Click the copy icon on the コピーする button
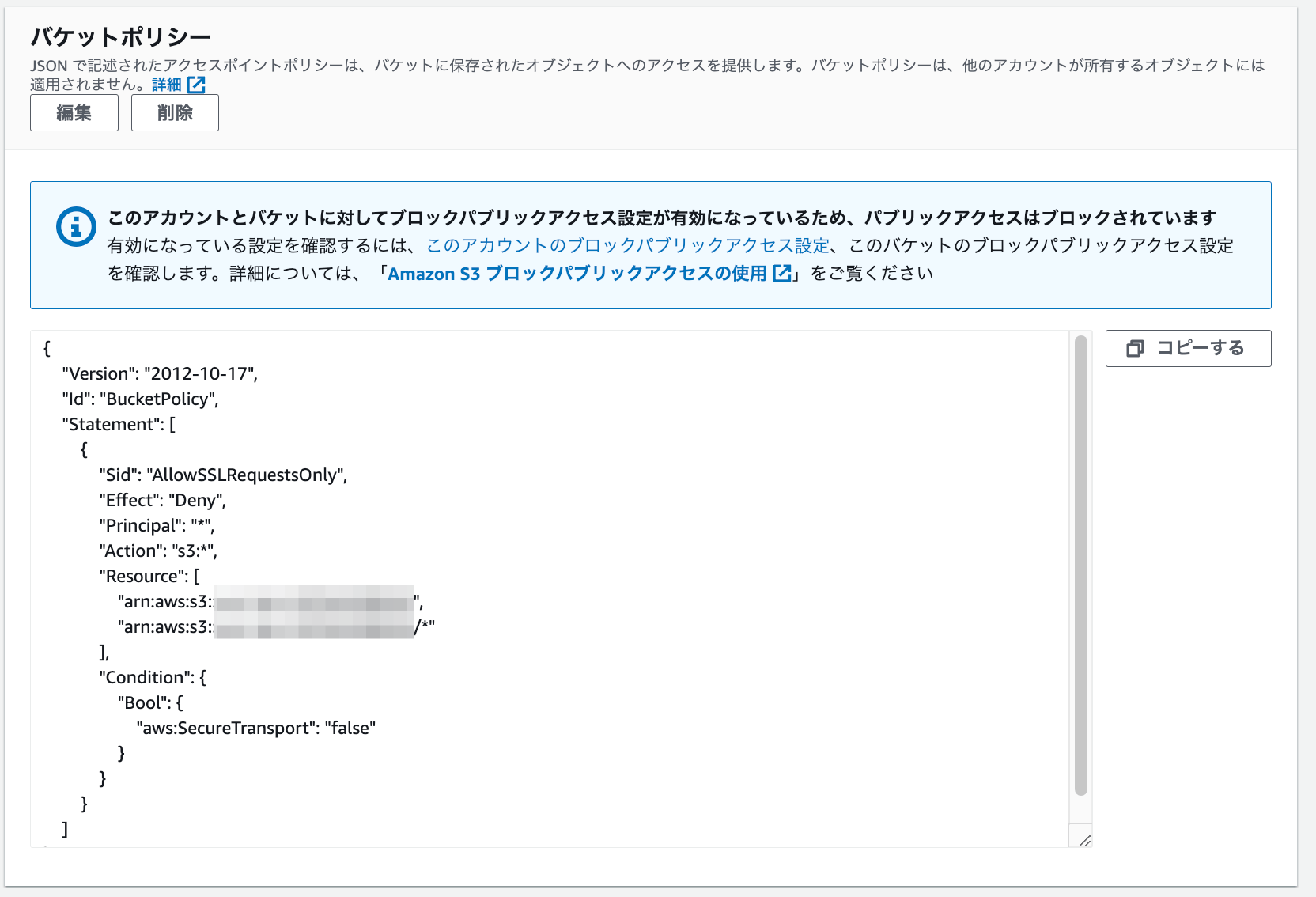 pos(1136,348)
